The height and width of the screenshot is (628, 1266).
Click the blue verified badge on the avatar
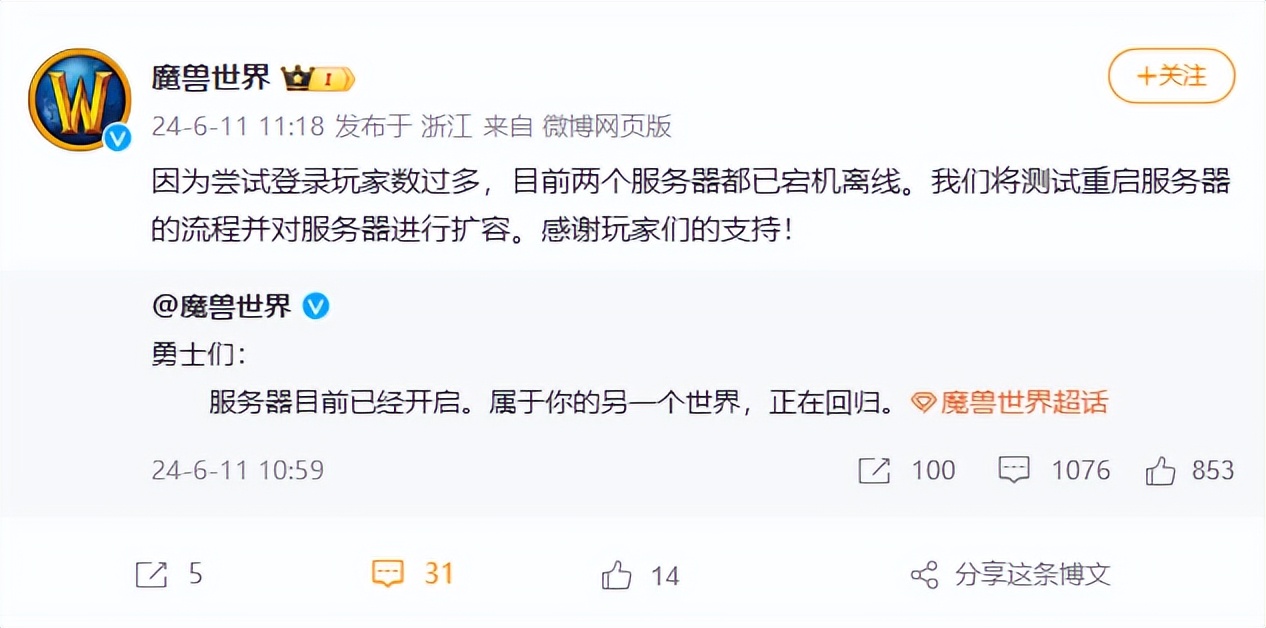[x=118, y=138]
